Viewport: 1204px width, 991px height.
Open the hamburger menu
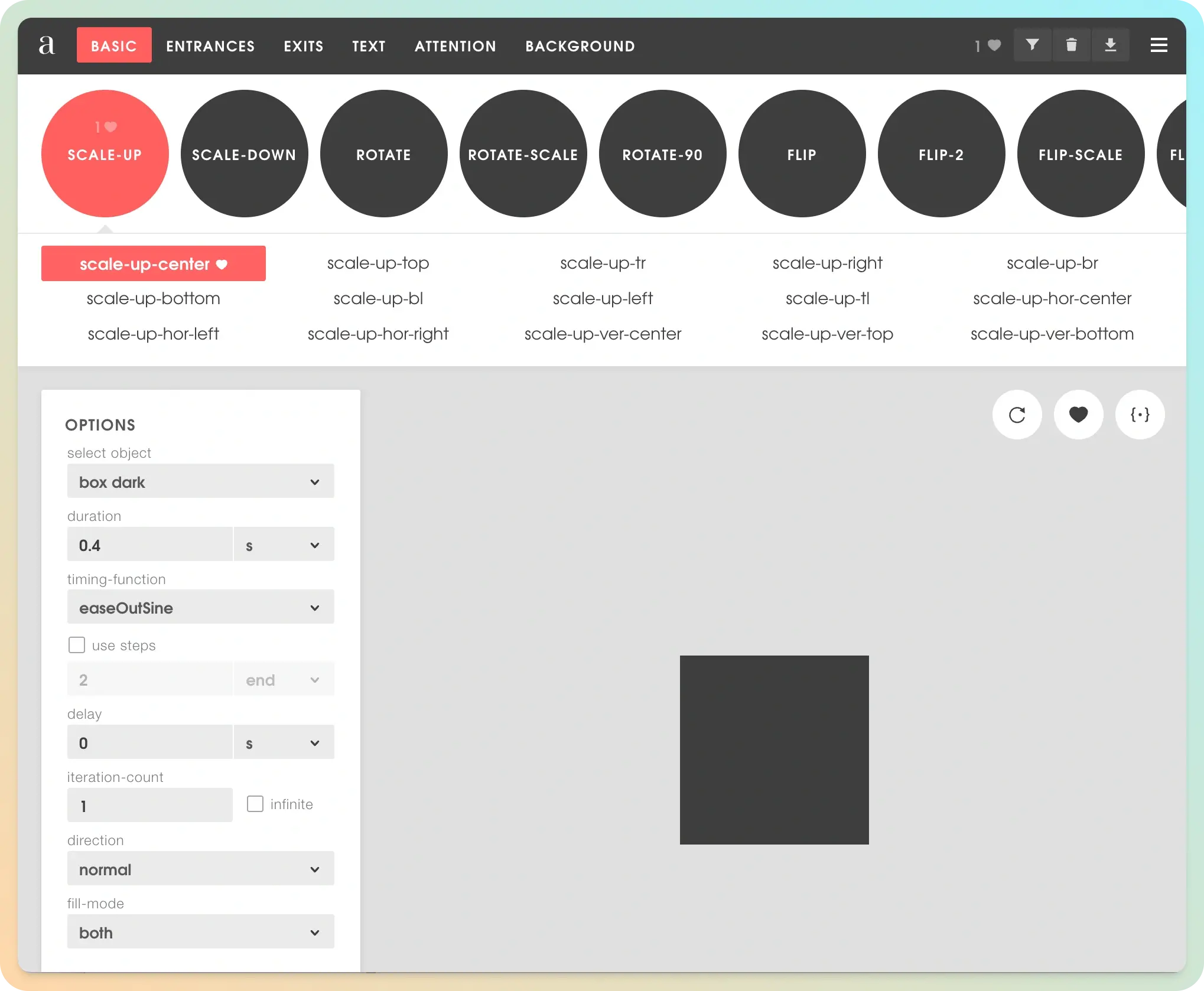[1159, 45]
